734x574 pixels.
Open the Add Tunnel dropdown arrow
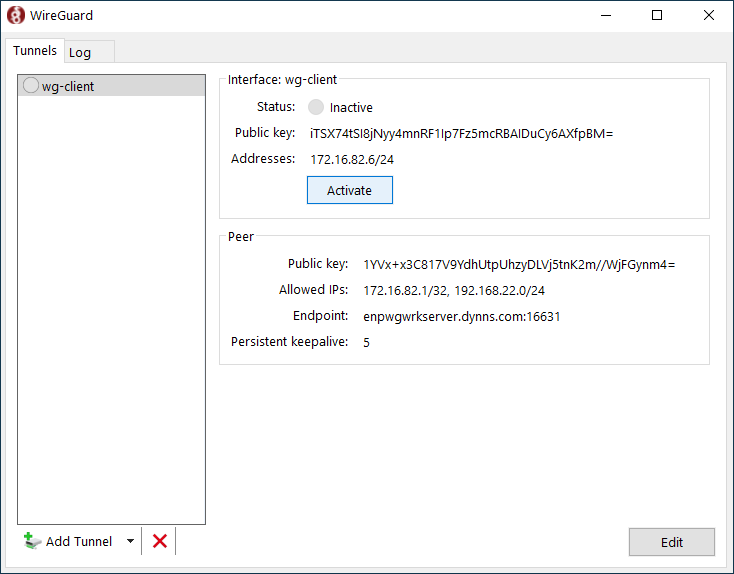point(130,541)
